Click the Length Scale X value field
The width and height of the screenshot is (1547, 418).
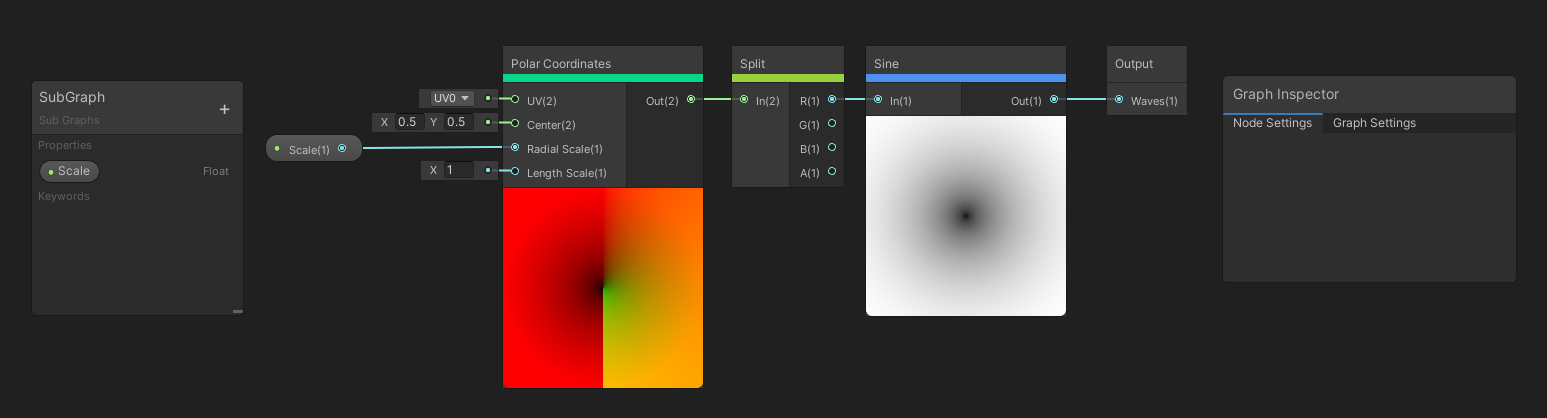tap(458, 170)
